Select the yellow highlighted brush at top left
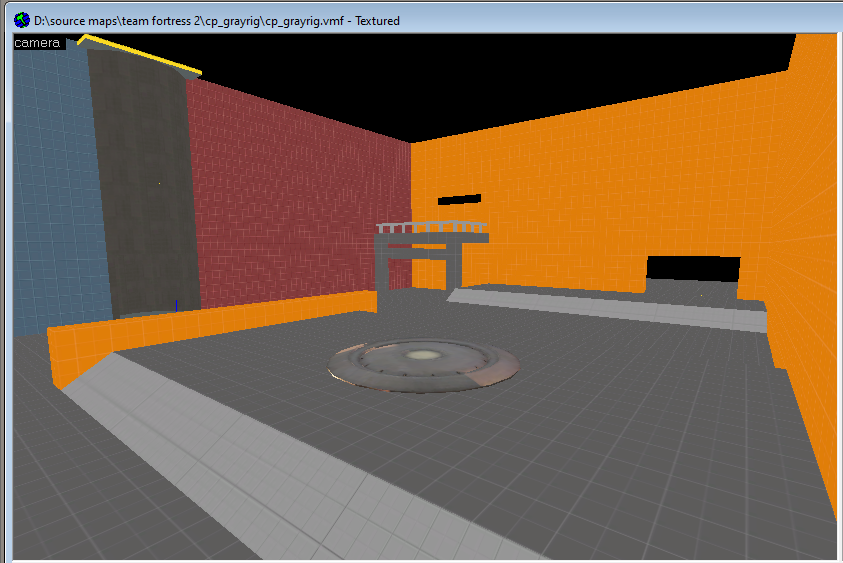Screen dimensions: 843x563 pyautogui.click(x=140, y=54)
